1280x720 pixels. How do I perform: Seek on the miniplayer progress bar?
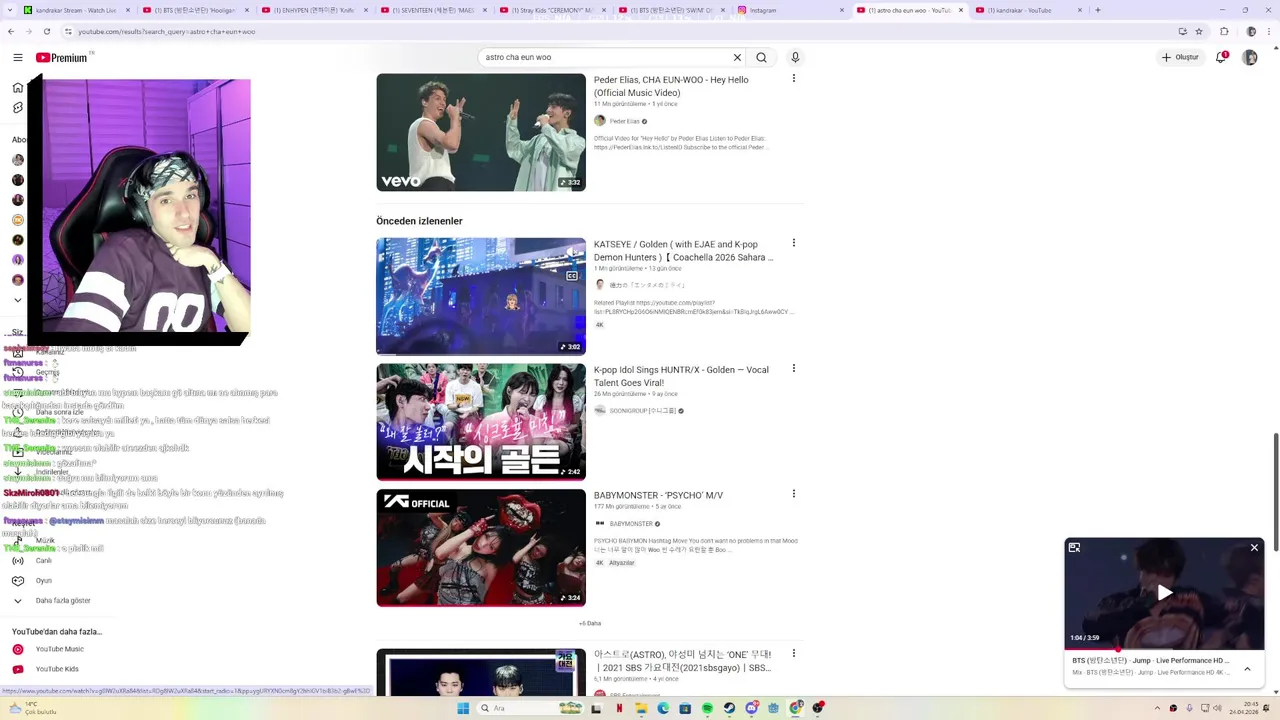coord(1164,650)
